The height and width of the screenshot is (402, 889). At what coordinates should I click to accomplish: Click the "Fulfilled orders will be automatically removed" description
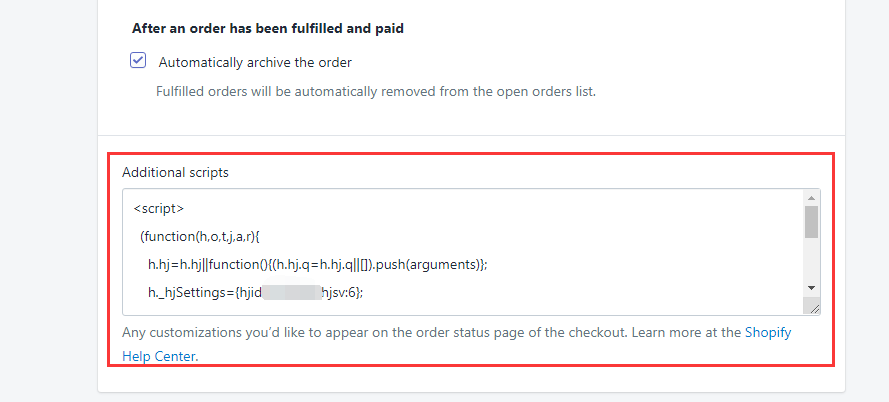tap(375, 92)
